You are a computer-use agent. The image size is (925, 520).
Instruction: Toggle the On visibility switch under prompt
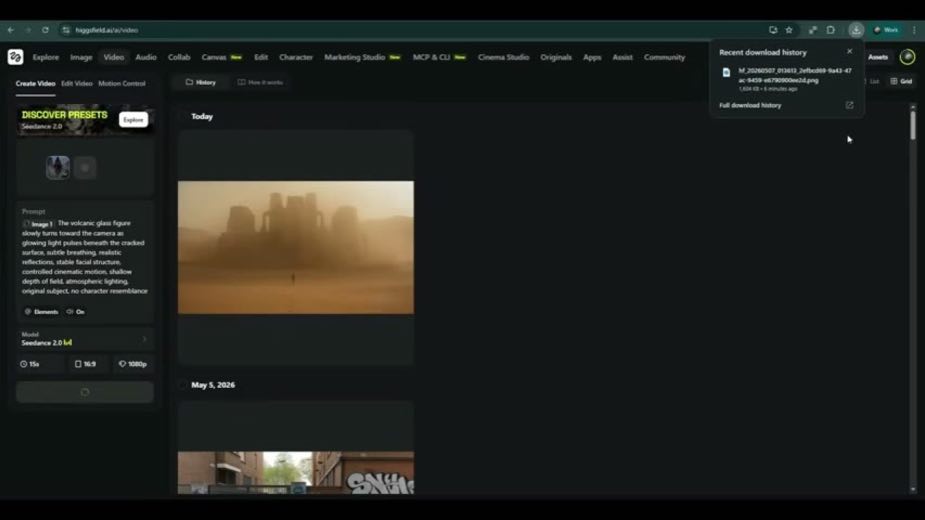click(76, 312)
